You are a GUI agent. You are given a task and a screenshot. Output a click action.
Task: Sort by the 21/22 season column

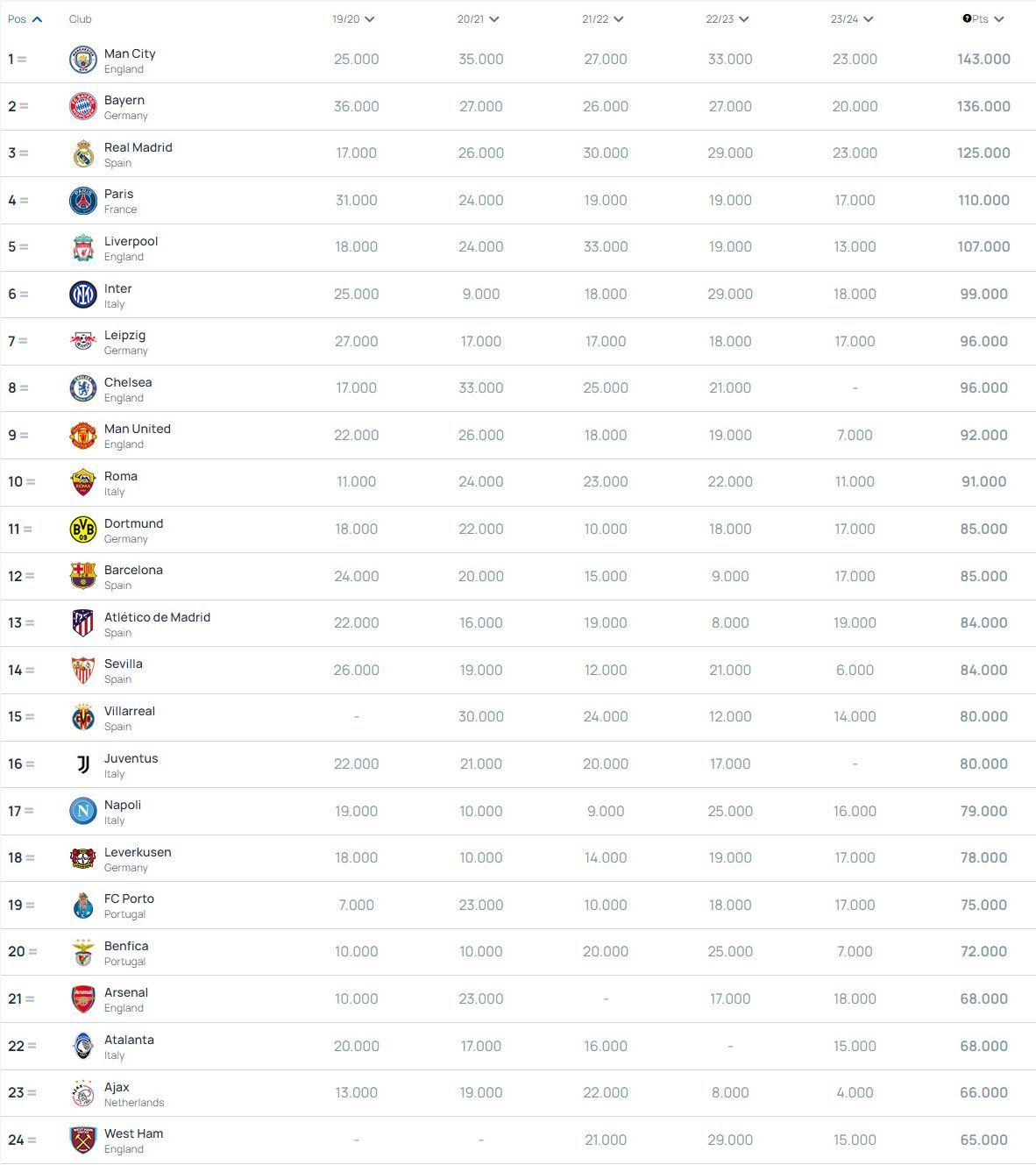[x=602, y=19]
